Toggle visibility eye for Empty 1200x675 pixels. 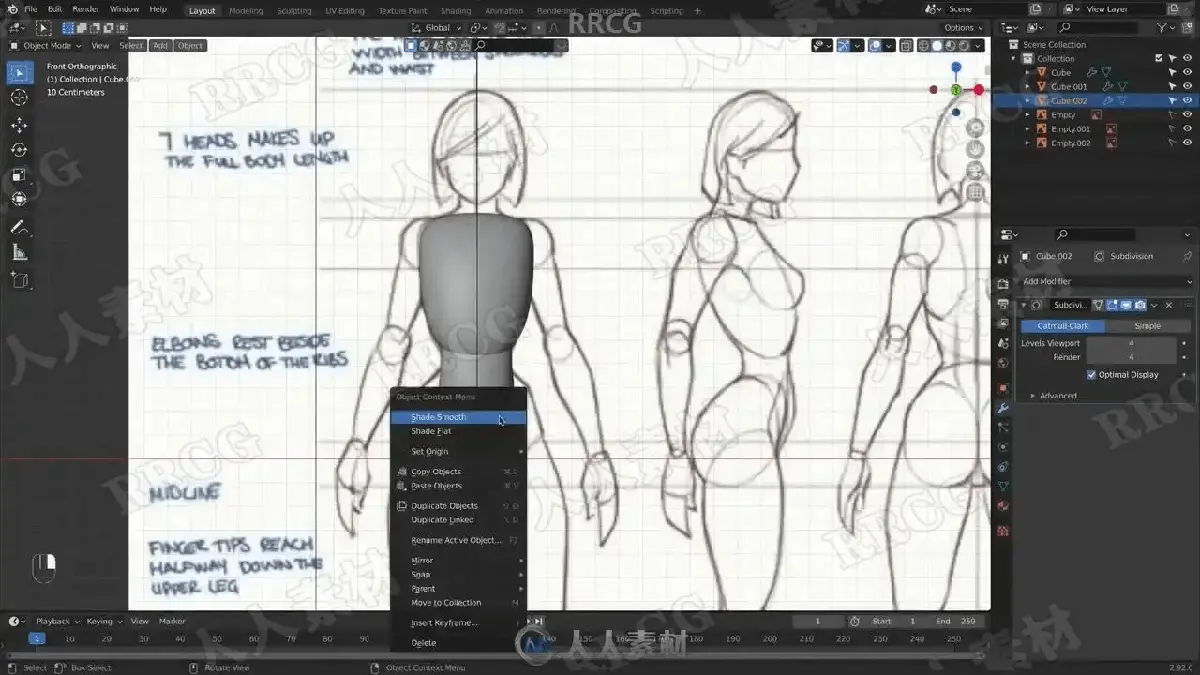coord(1187,114)
